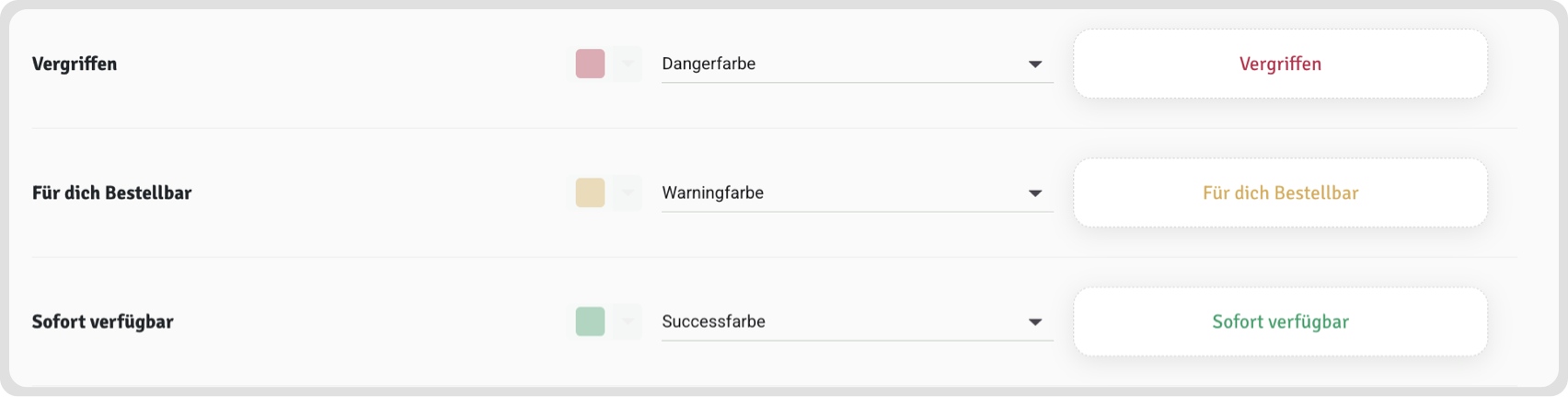This screenshot has width=1568, height=397.
Task: Select the bold Vergriffen row label
Action: click(75, 64)
